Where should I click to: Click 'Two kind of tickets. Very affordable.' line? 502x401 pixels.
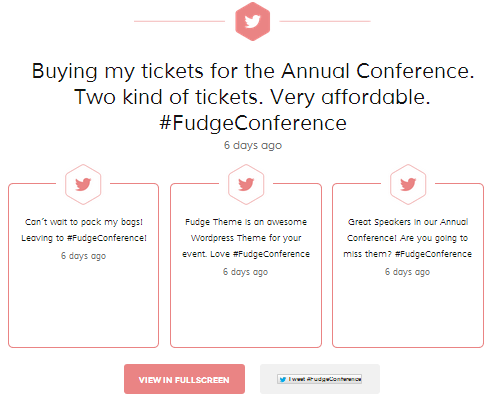[252, 97]
